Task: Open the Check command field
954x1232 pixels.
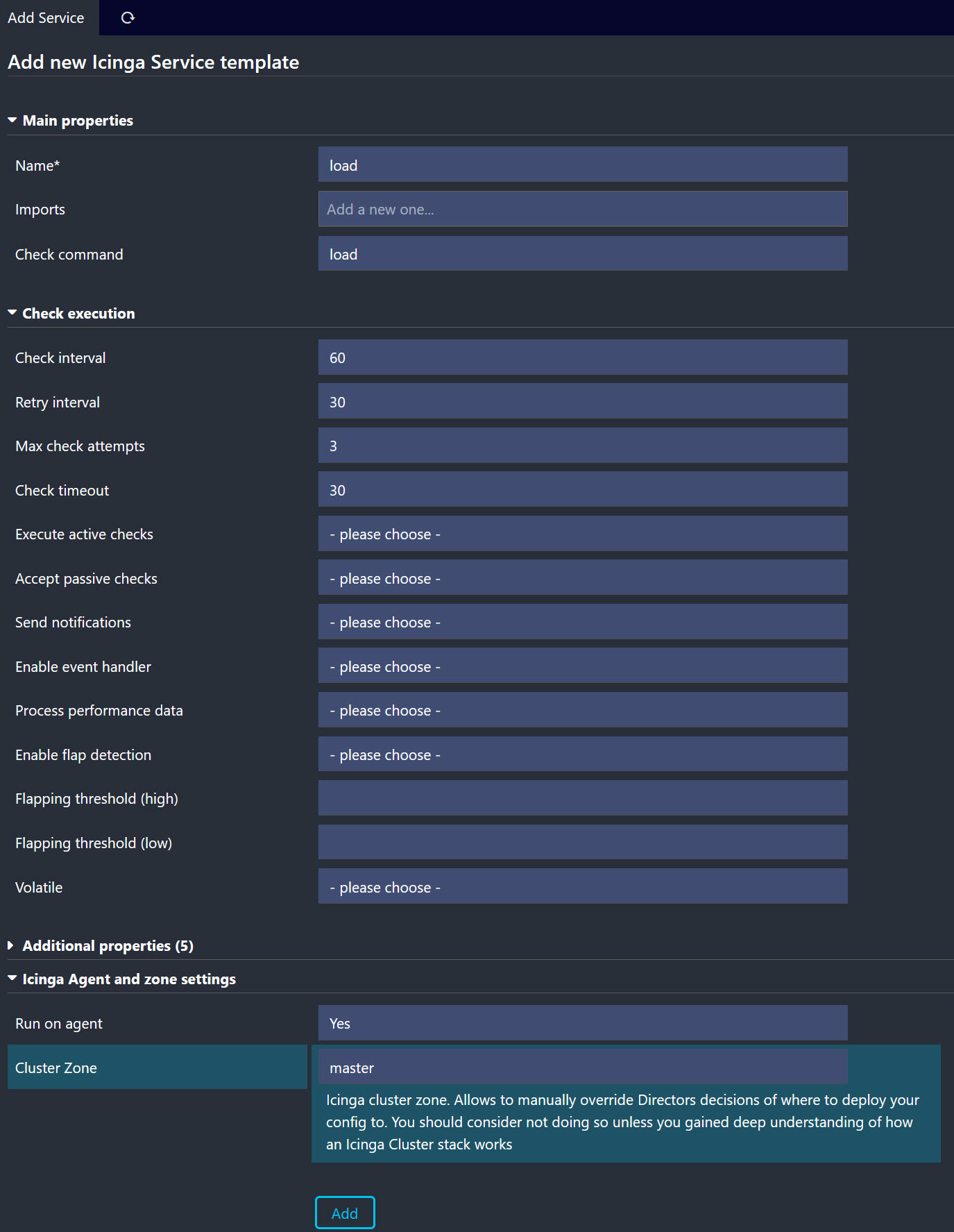Action: coord(583,254)
